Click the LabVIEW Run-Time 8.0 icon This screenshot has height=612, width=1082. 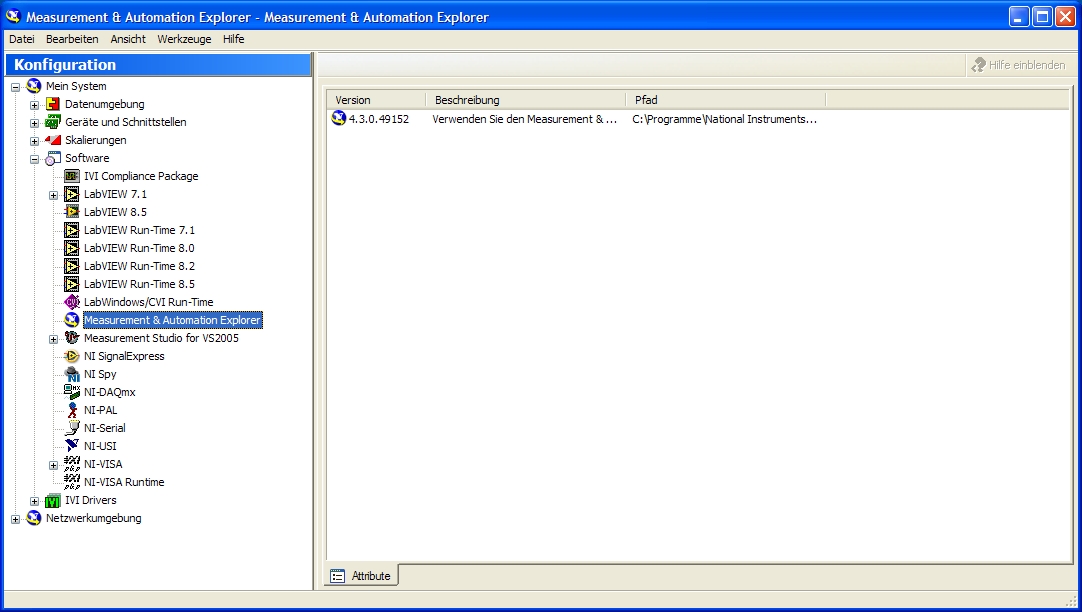click(72, 248)
